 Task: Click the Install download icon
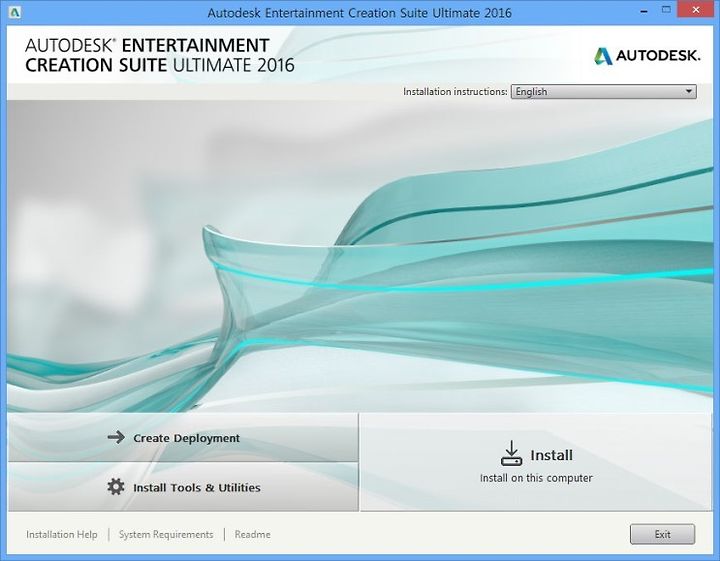(511, 453)
